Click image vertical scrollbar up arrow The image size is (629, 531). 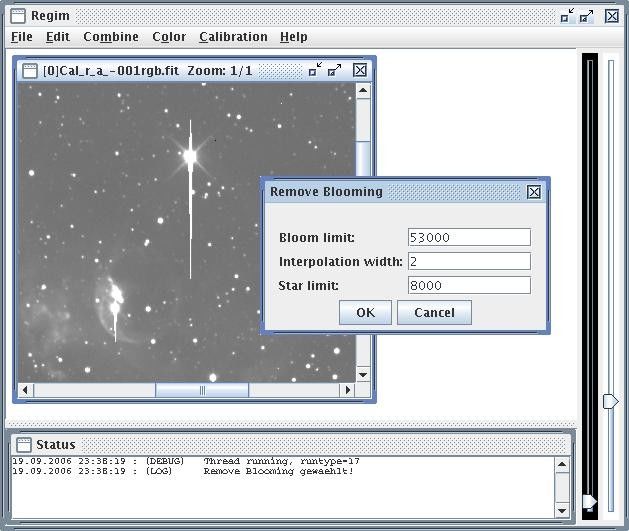coord(363,90)
